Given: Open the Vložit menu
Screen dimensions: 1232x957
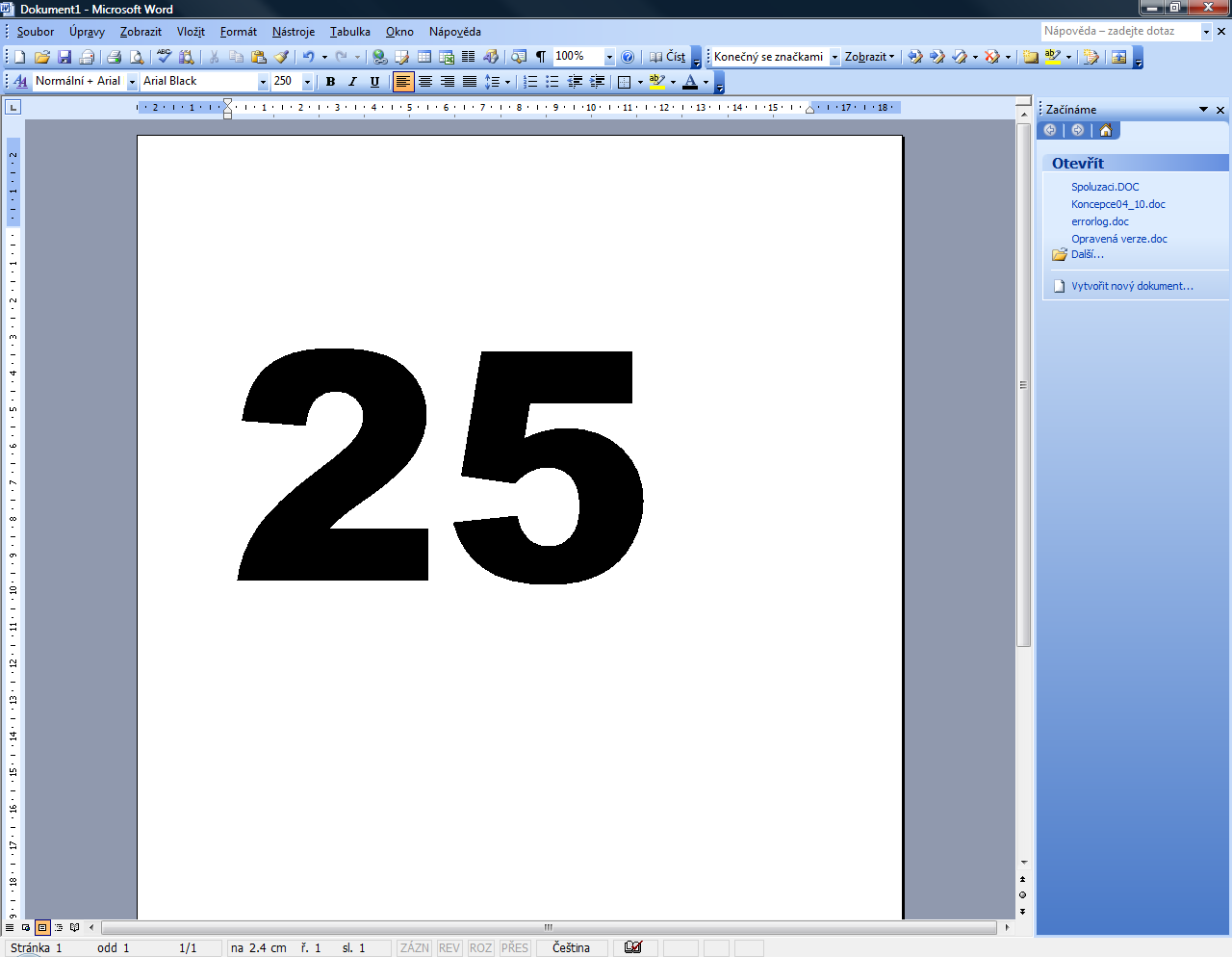Looking at the screenshot, I should click(x=191, y=32).
